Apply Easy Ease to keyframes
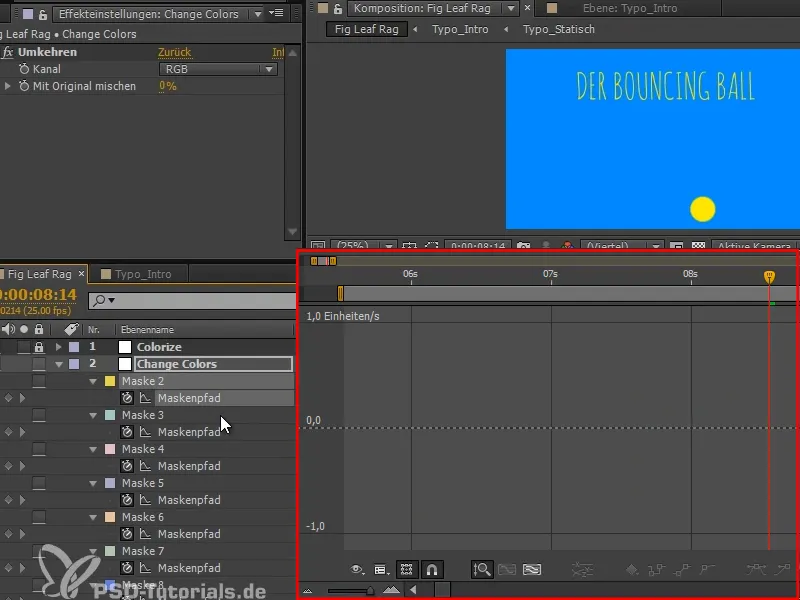The image size is (800, 600). click(757, 568)
